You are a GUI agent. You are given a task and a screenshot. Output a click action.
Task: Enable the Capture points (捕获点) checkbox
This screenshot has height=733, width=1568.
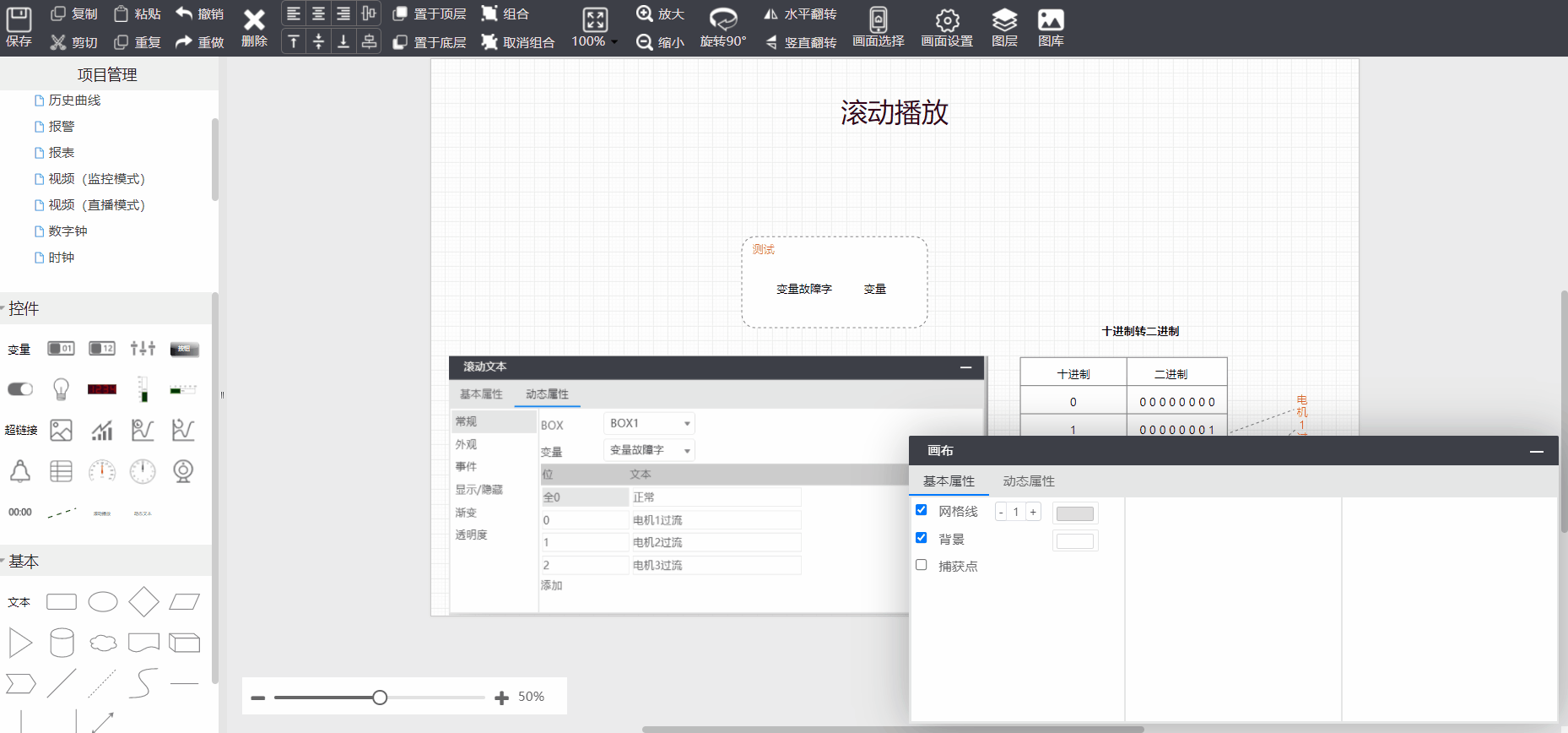point(922,565)
